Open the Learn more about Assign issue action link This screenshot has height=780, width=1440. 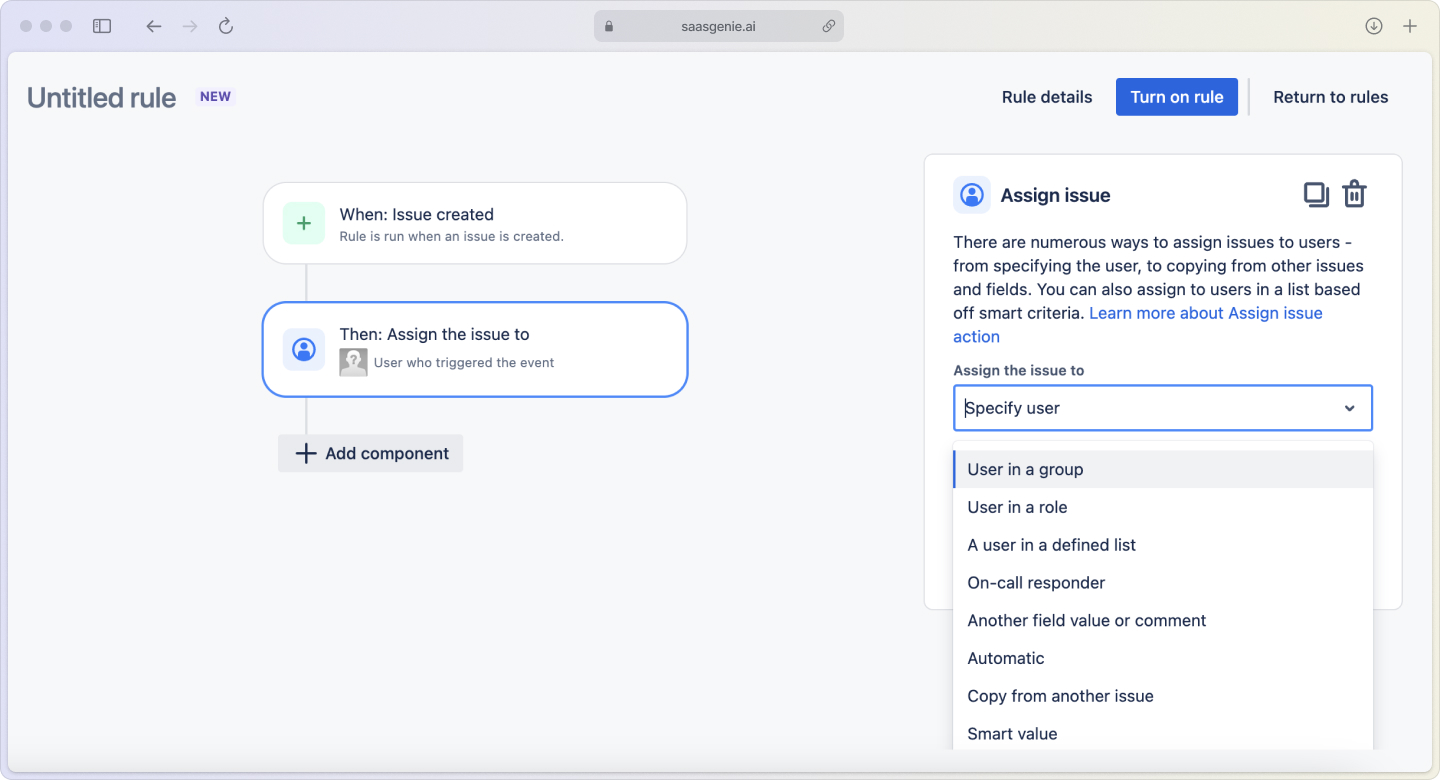(1205, 313)
